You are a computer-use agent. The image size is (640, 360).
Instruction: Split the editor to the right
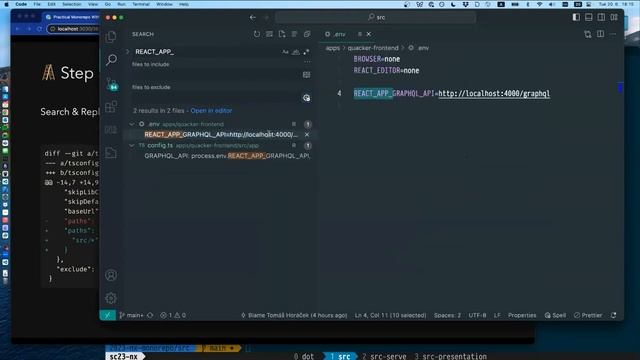pos(600,34)
